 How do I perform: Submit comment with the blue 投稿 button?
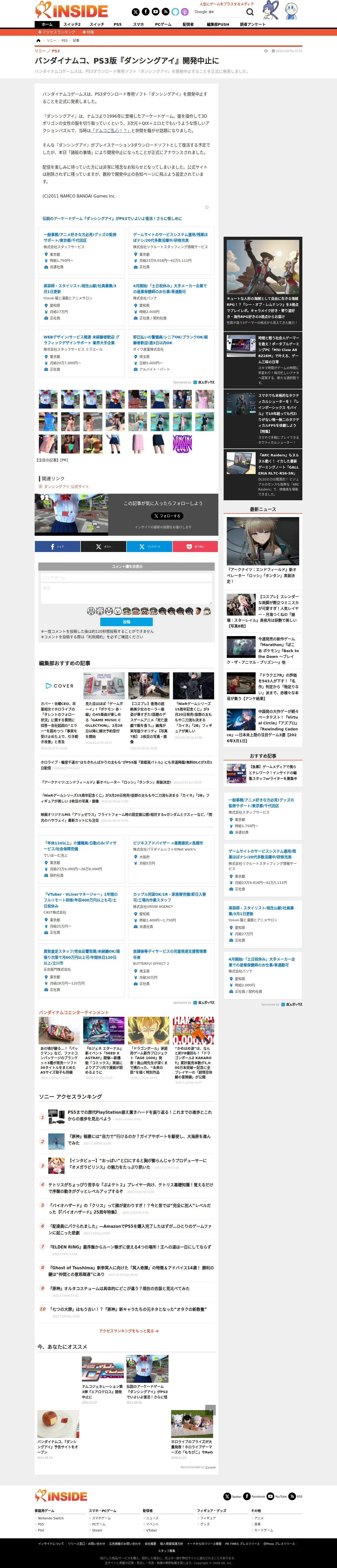click(126, 622)
